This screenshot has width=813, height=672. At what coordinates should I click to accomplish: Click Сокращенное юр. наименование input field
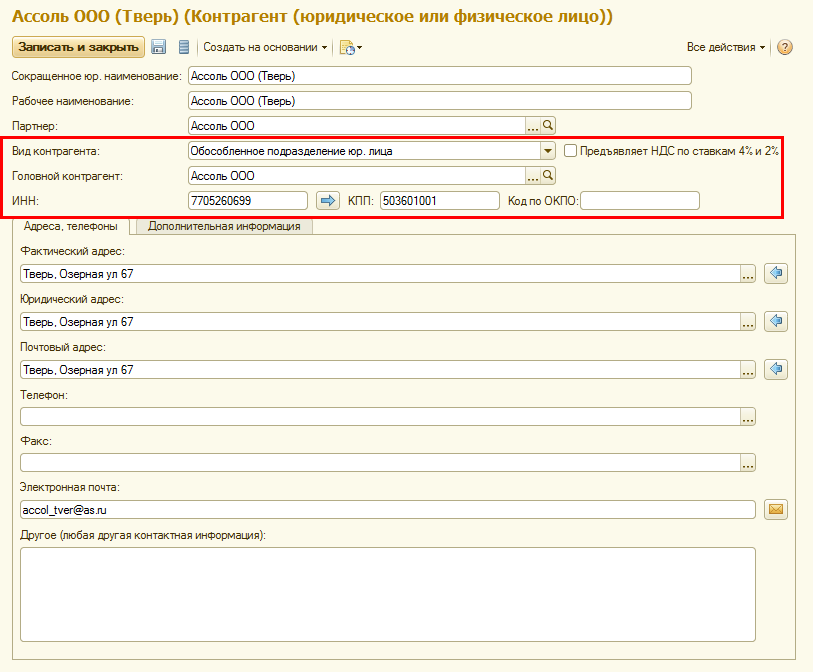440,76
